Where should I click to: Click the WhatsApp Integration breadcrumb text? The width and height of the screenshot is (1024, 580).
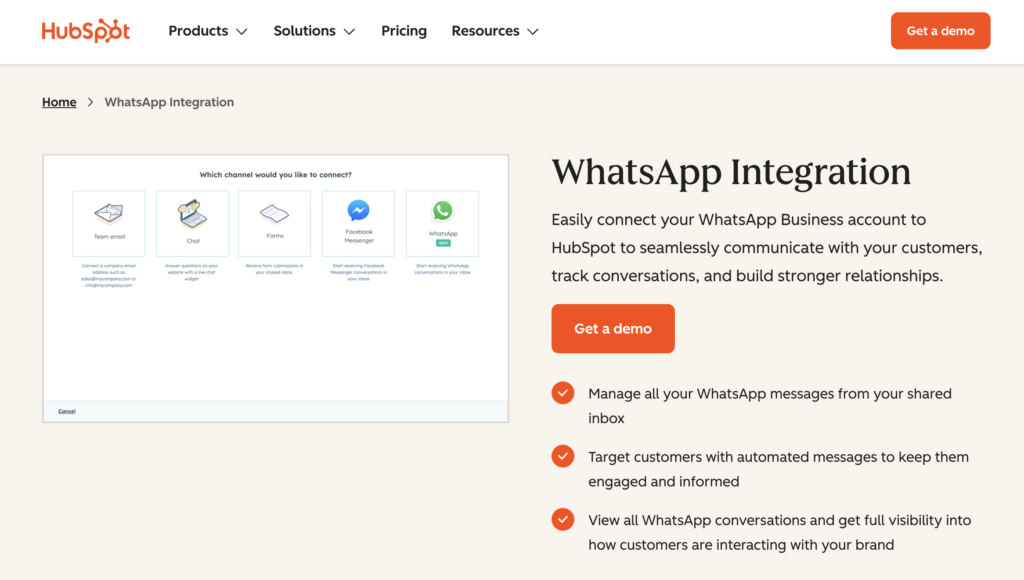click(169, 102)
